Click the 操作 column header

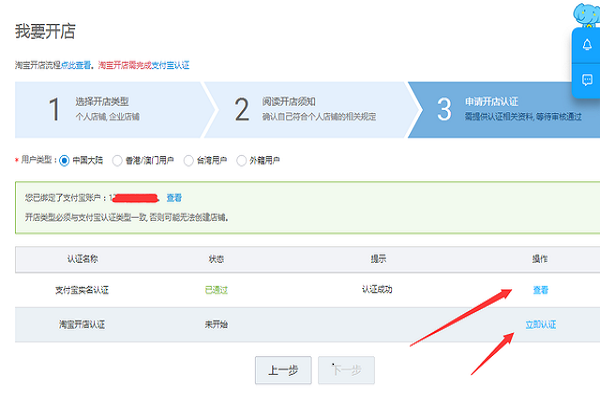[540, 259]
